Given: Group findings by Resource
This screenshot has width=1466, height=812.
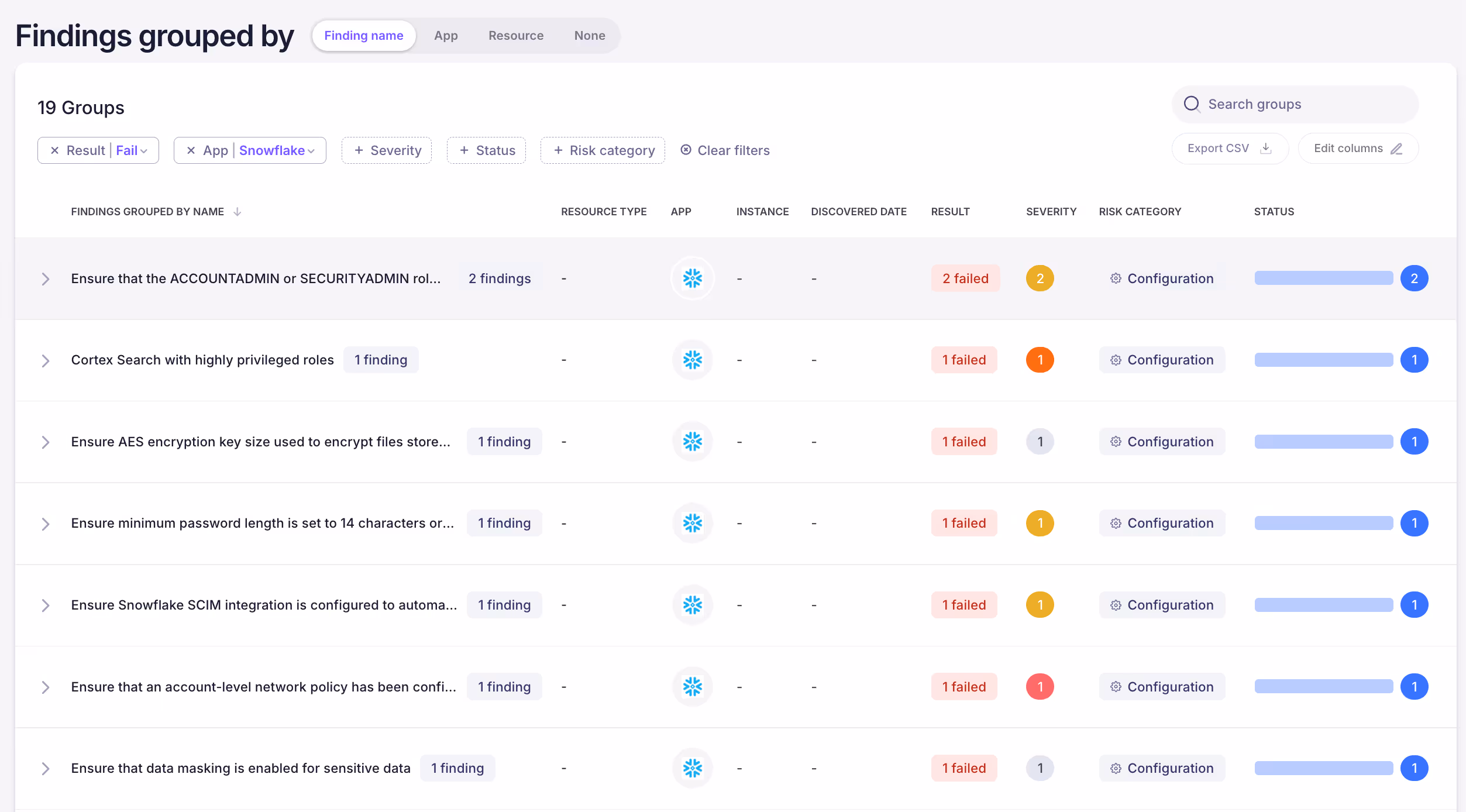Looking at the screenshot, I should click(x=516, y=36).
